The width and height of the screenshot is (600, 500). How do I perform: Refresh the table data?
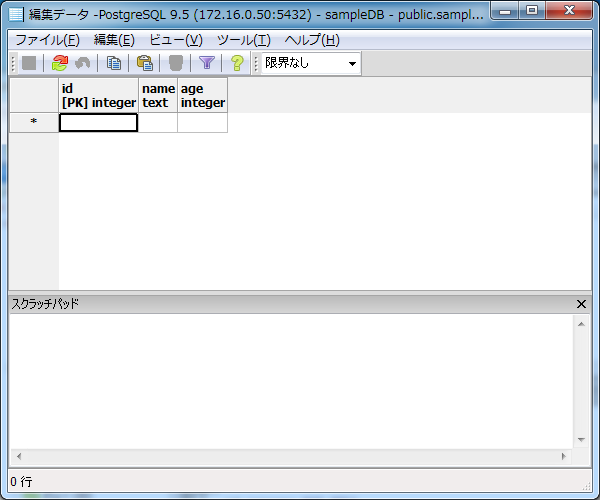click(60, 63)
